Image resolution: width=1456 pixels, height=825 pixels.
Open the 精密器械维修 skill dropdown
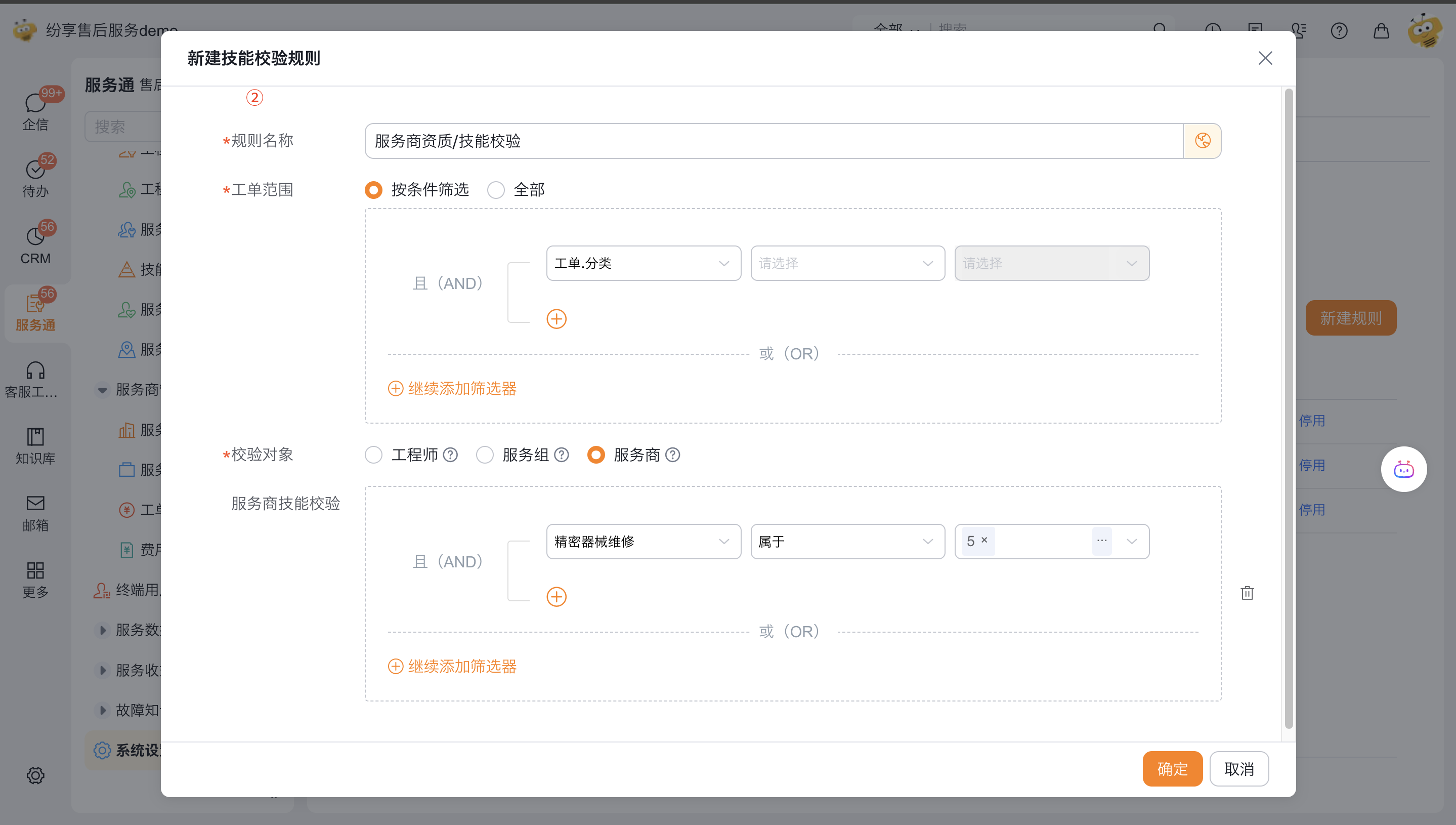(643, 541)
